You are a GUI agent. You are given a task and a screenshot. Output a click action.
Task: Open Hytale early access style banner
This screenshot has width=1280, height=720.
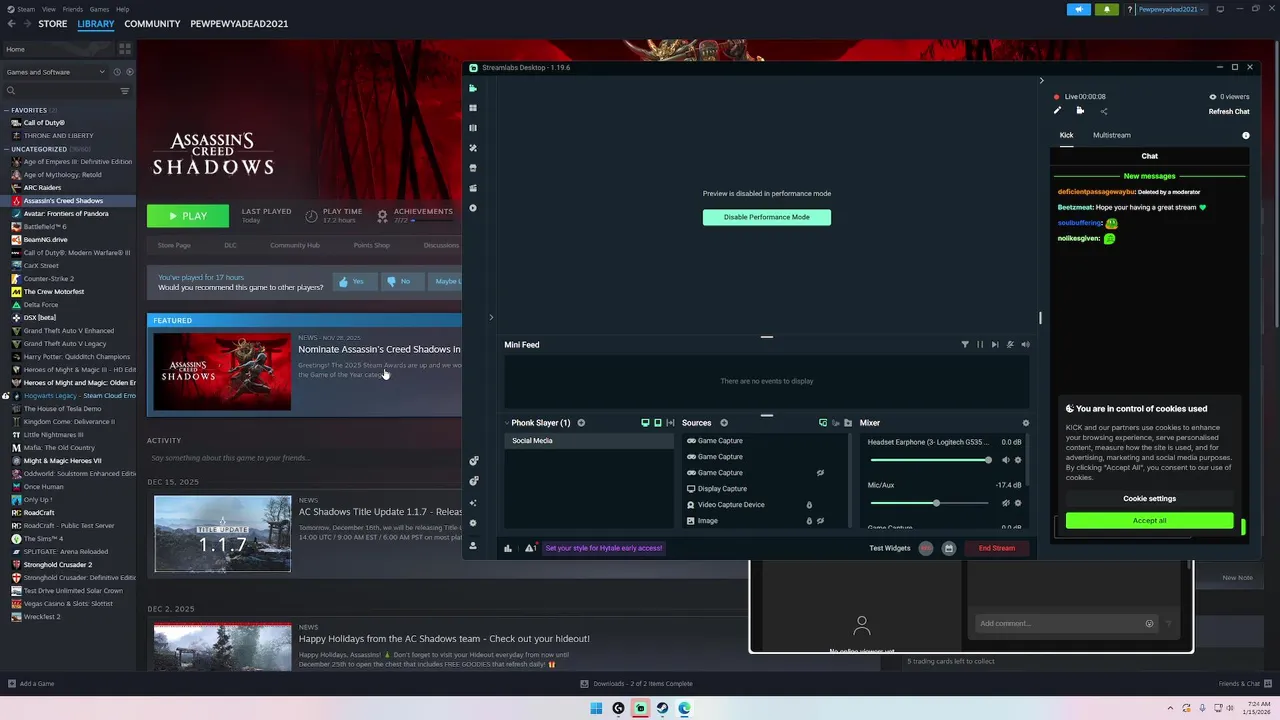[x=604, y=548]
